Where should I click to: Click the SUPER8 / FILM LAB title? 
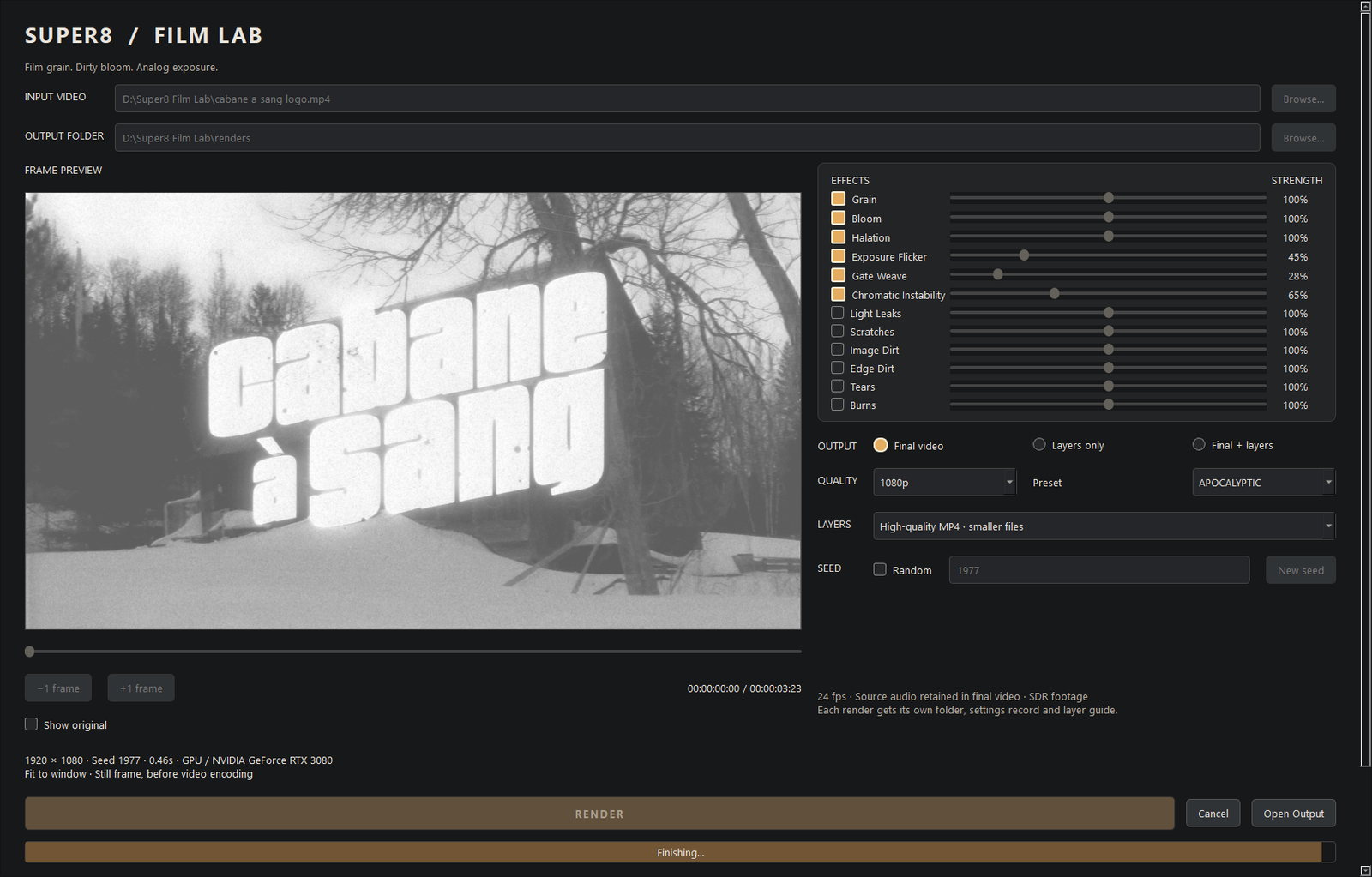[x=143, y=36]
